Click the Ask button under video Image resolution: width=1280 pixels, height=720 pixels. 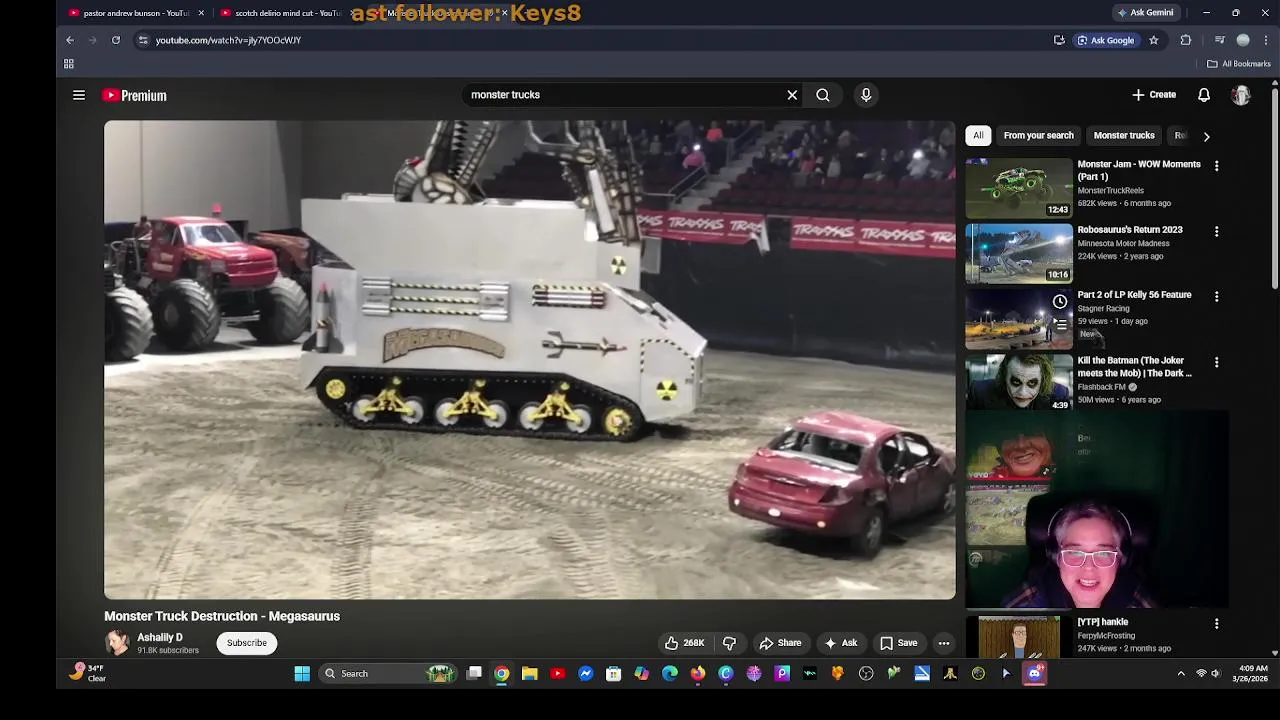(840, 643)
